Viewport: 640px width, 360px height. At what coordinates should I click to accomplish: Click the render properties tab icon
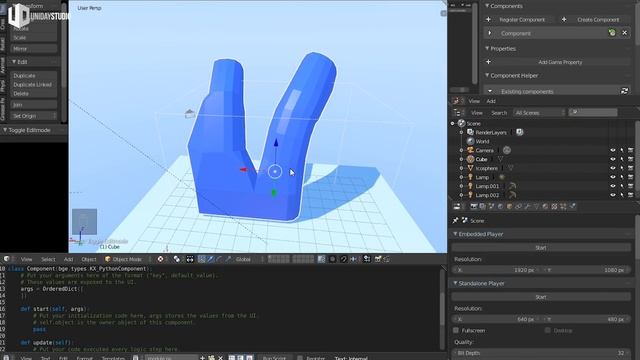tap(473, 207)
